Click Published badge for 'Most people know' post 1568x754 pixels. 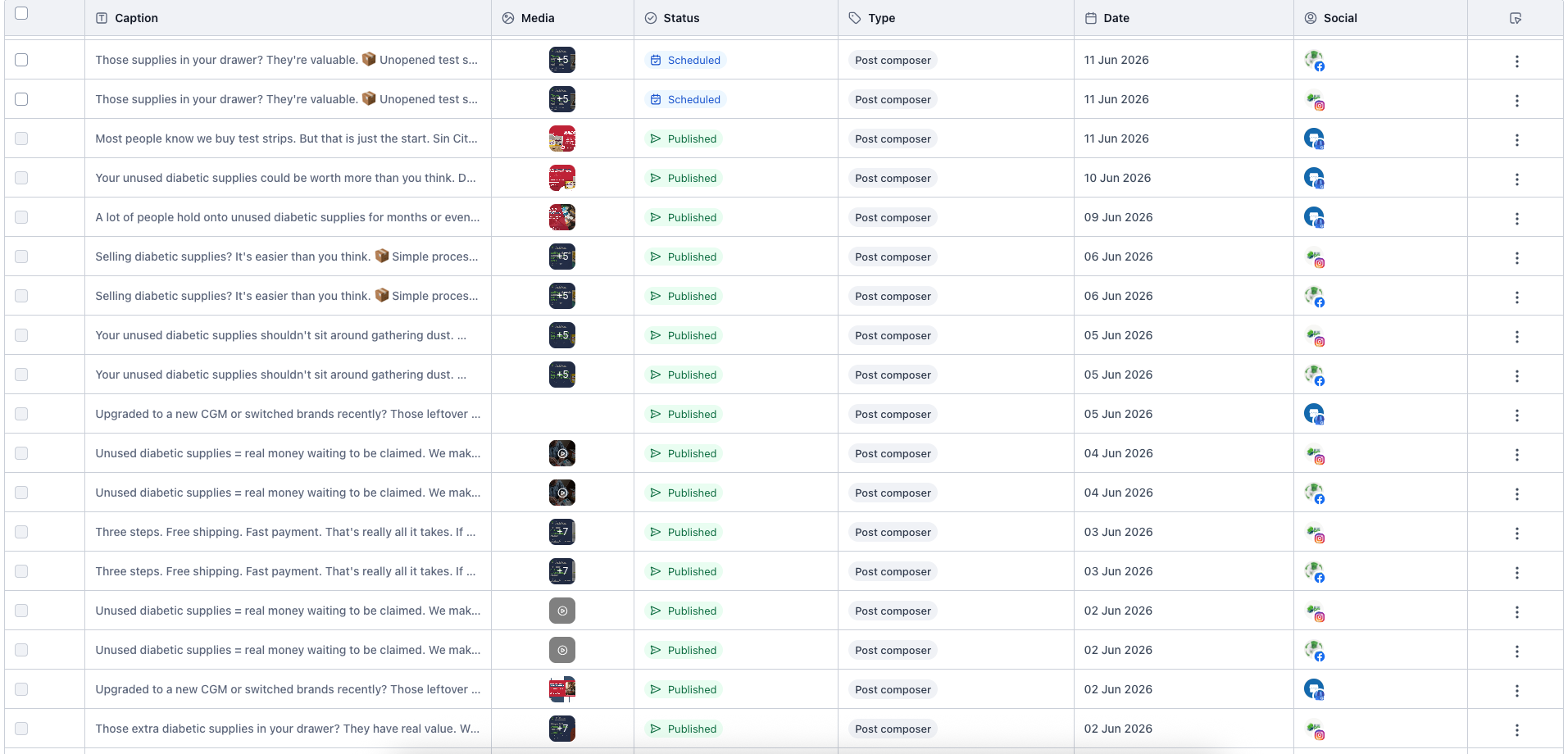point(684,139)
